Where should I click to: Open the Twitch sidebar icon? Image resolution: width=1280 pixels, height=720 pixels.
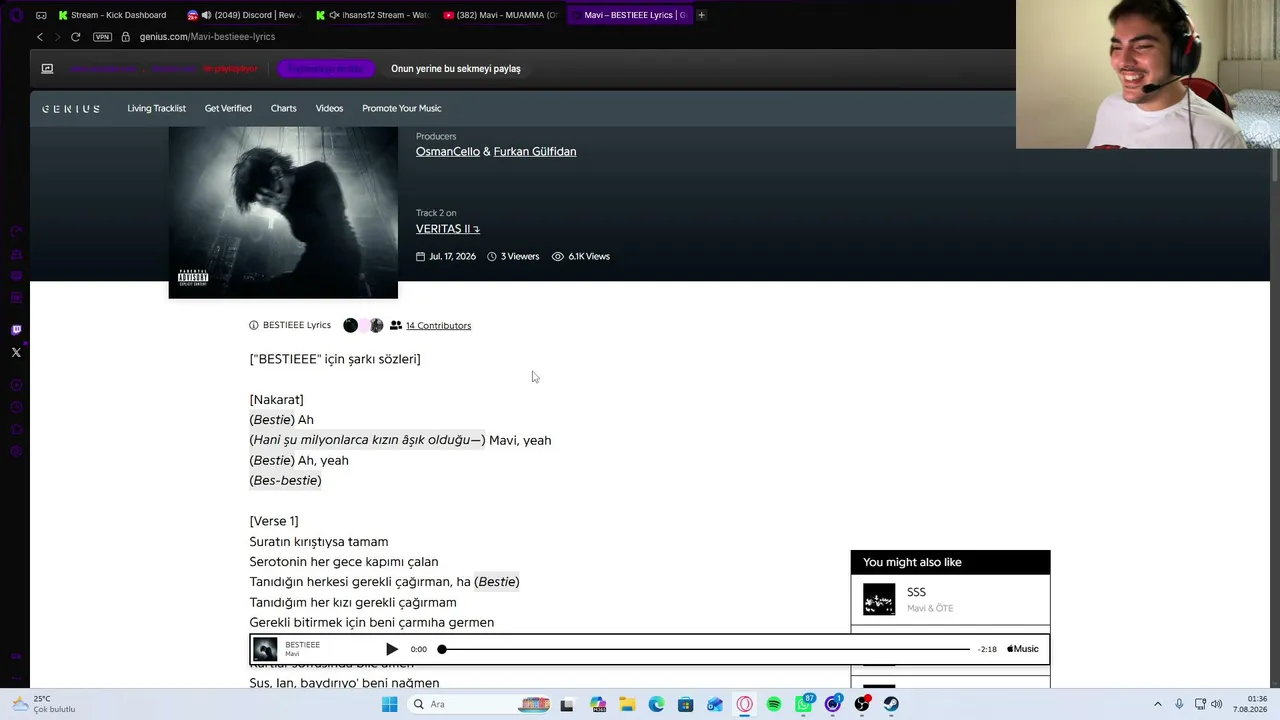(16, 330)
